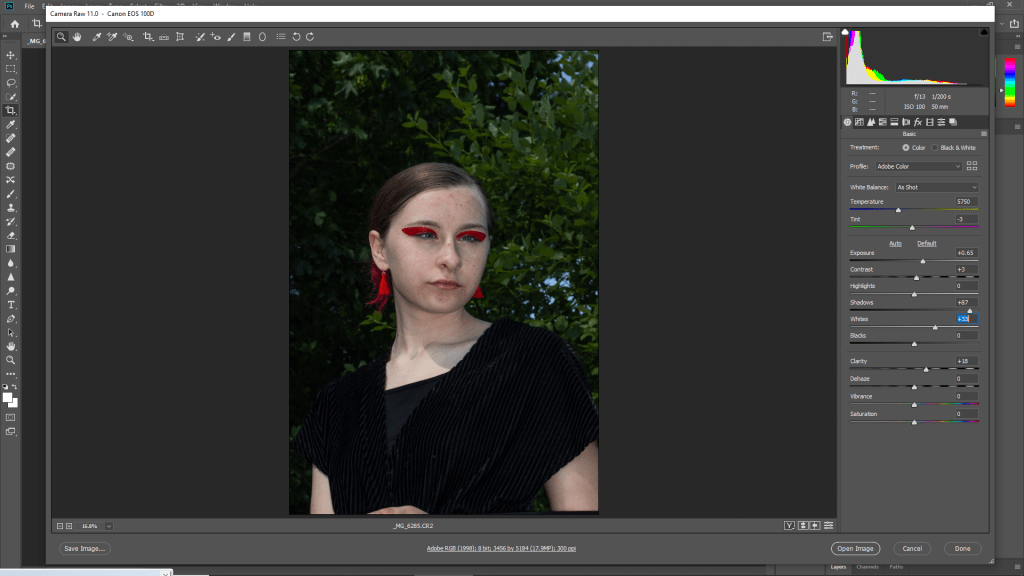Pick the Adjustment Brush tool
Image resolution: width=1024 pixels, height=576 pixels.
point(231,37)
